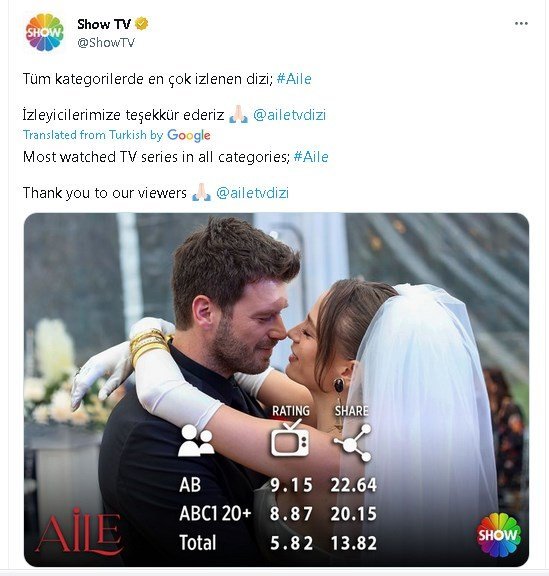549x576 pixels.
Task: Click the Share network icon in image
Action: point(353,443)
